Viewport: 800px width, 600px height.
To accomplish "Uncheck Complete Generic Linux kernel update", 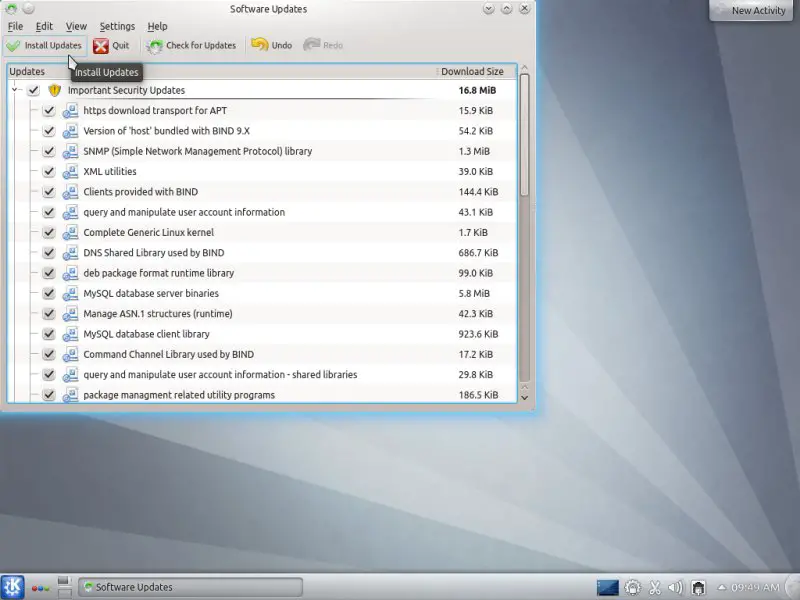I will 48,233.
